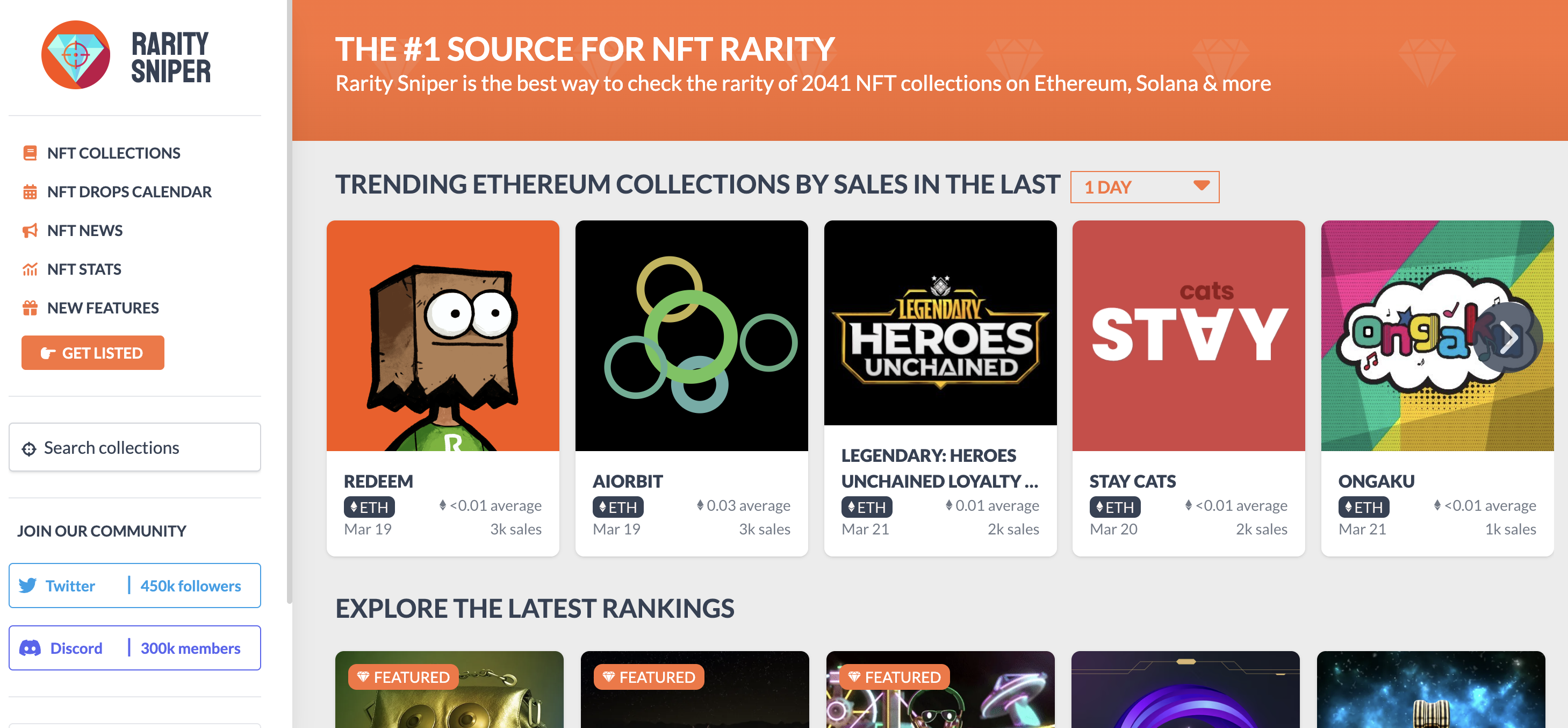
Task: Click the Legendary Heroes Unchained logo thumbnail
Action: pos(940,323)
